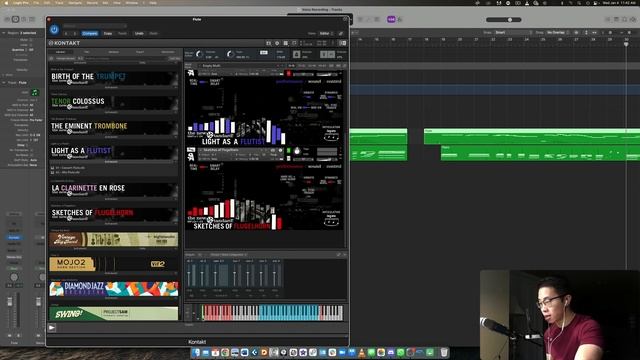This screenshot has width=640, height=360.
Task: Open Tenor Colossus library banner
Action: tap(114, 103)
